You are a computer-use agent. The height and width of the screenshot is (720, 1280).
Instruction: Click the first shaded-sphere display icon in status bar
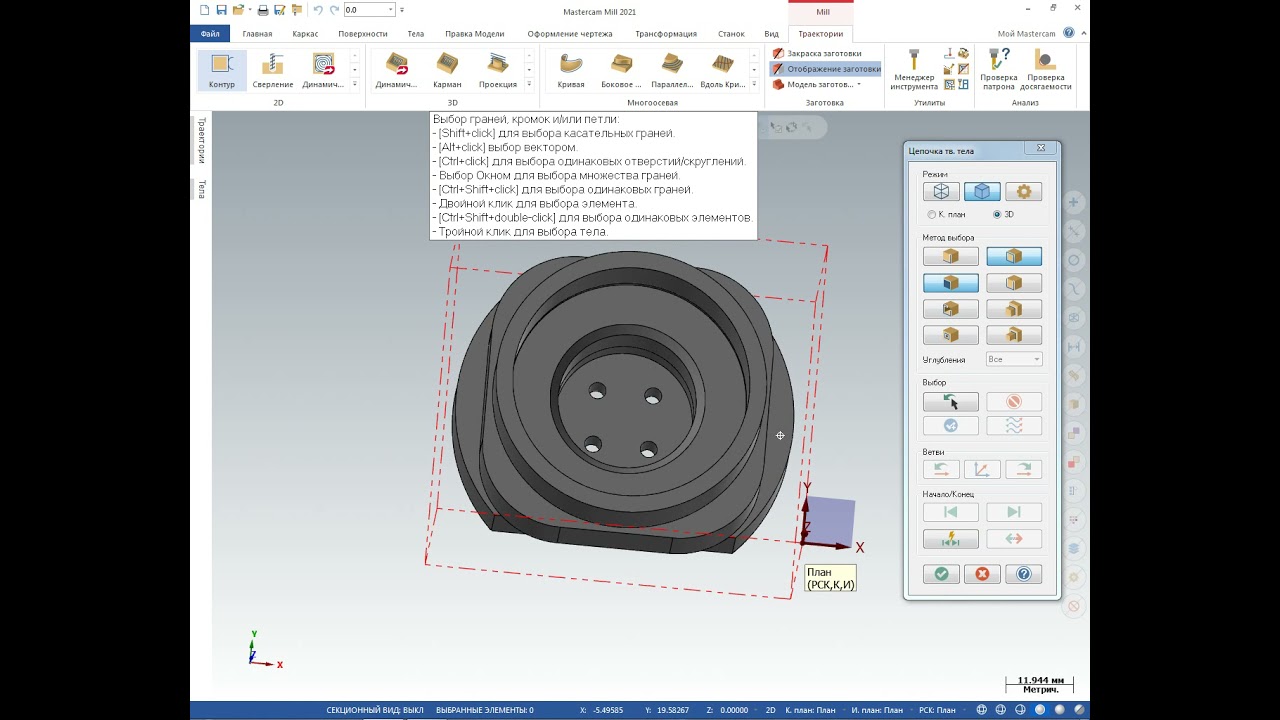coord(1042,710)
